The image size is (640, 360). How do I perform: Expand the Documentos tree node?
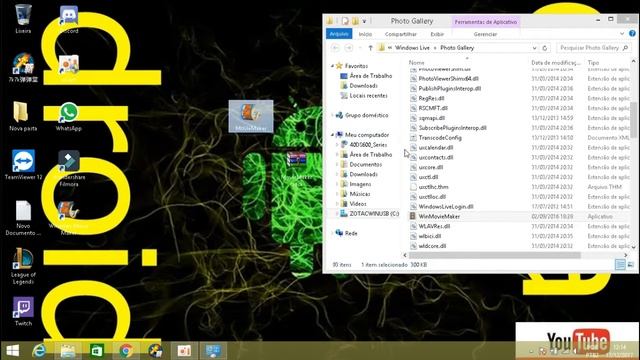click(337, 164)
